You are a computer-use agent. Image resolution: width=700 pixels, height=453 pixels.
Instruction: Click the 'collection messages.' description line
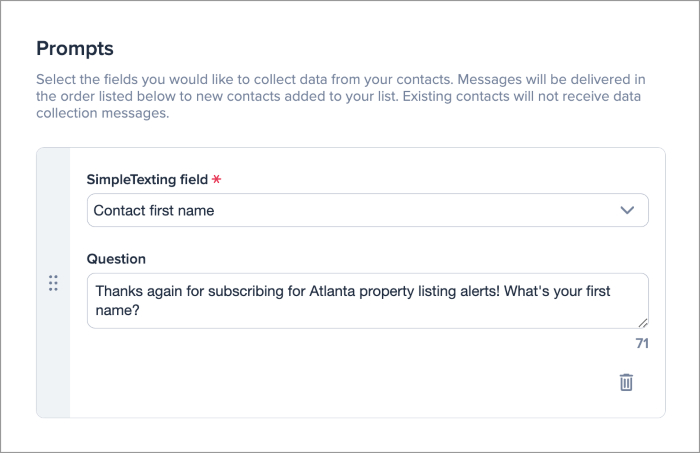(102, 114)
